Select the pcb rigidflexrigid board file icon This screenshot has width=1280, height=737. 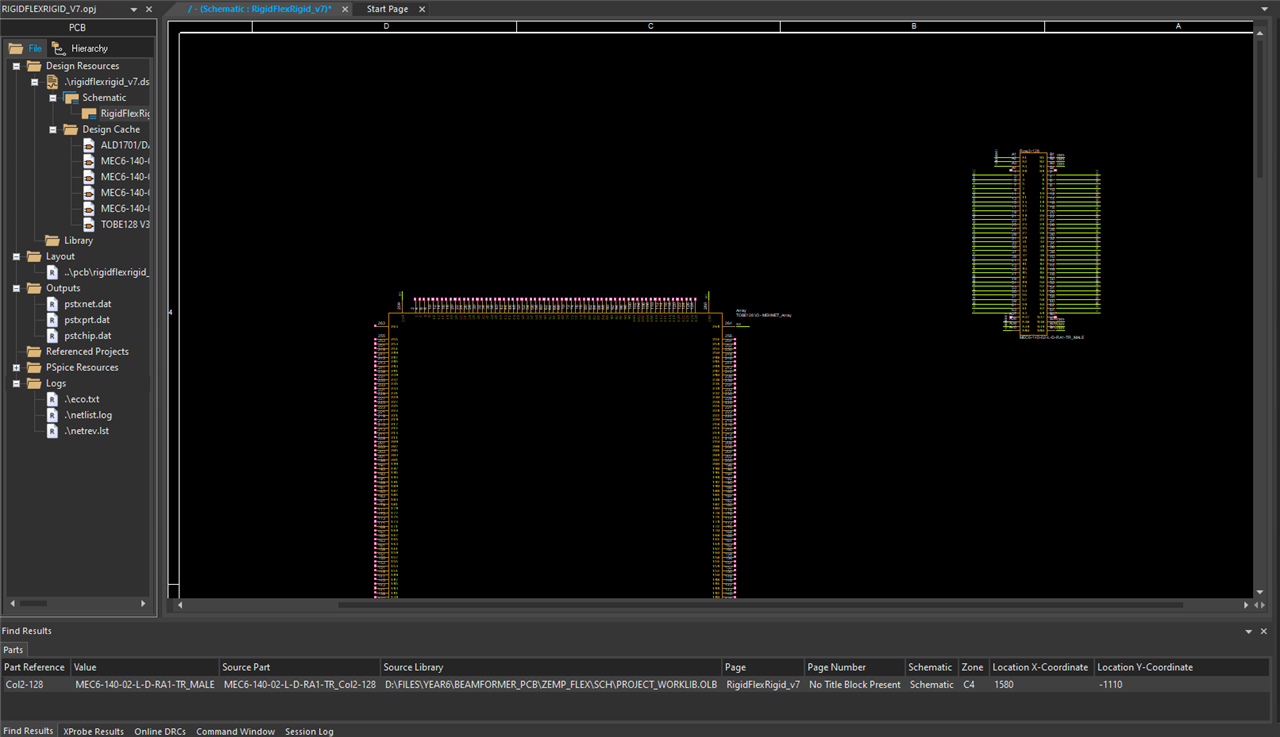(53, 272)
